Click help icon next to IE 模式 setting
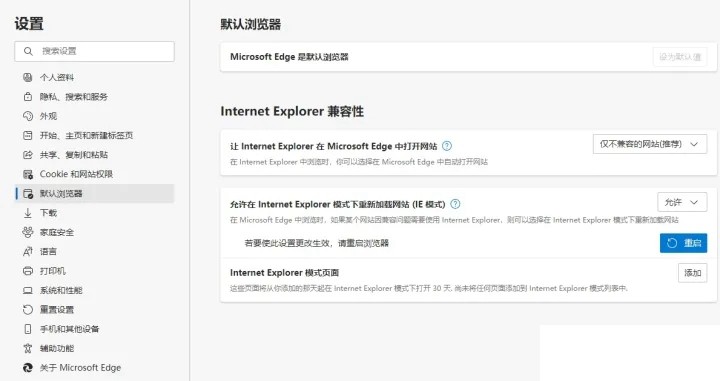The image size is (720, 381). (x=455, y=204)
